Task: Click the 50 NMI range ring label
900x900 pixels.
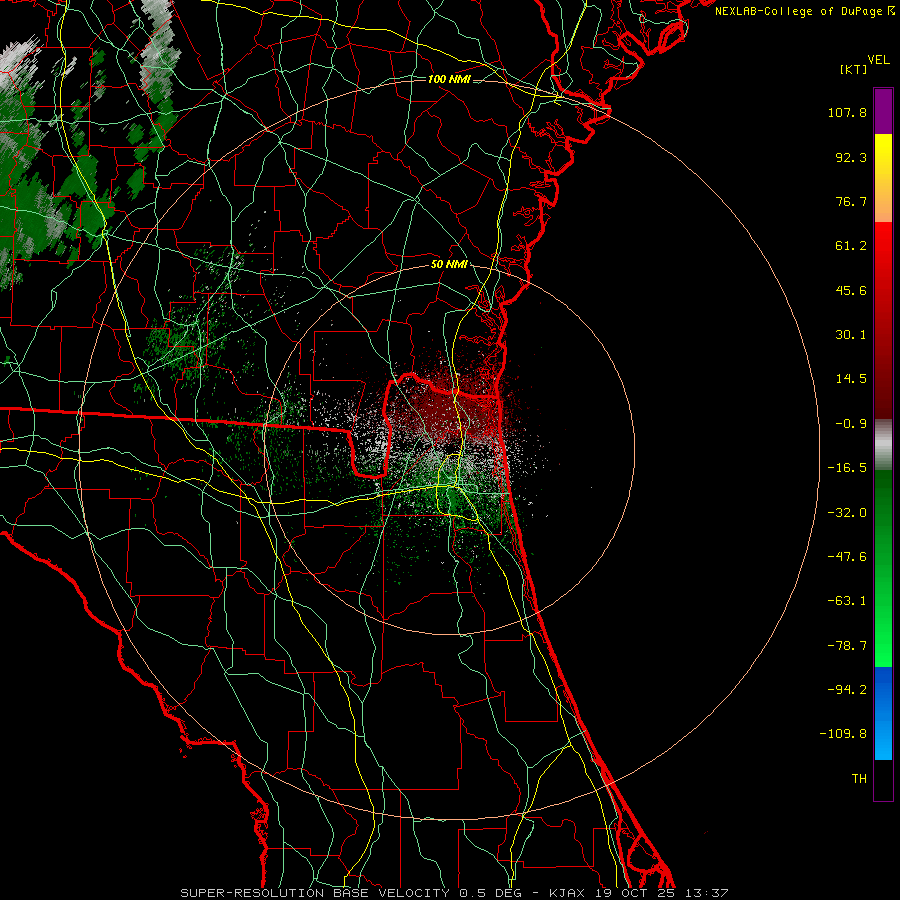Action: [x=449, y=265]
